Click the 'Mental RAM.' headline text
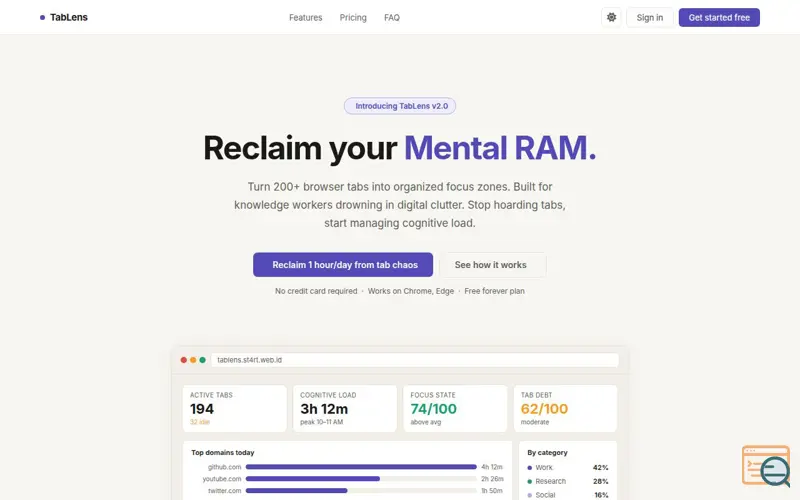 click(500, 148)
